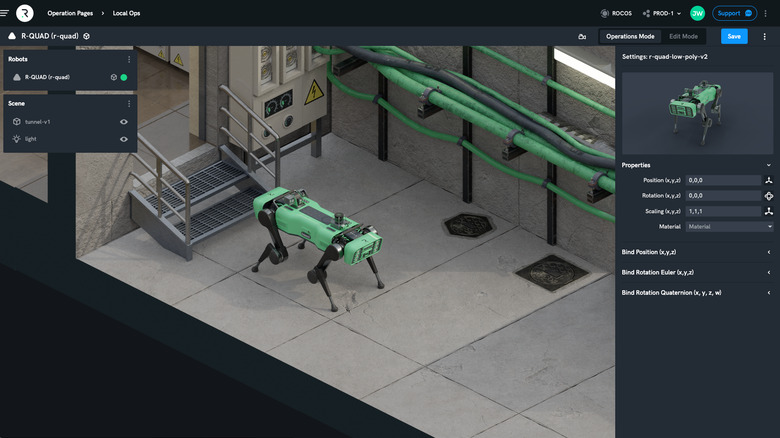Open the Material dropdown
This screenshot has height=438, width=780.
pos(724,227)
